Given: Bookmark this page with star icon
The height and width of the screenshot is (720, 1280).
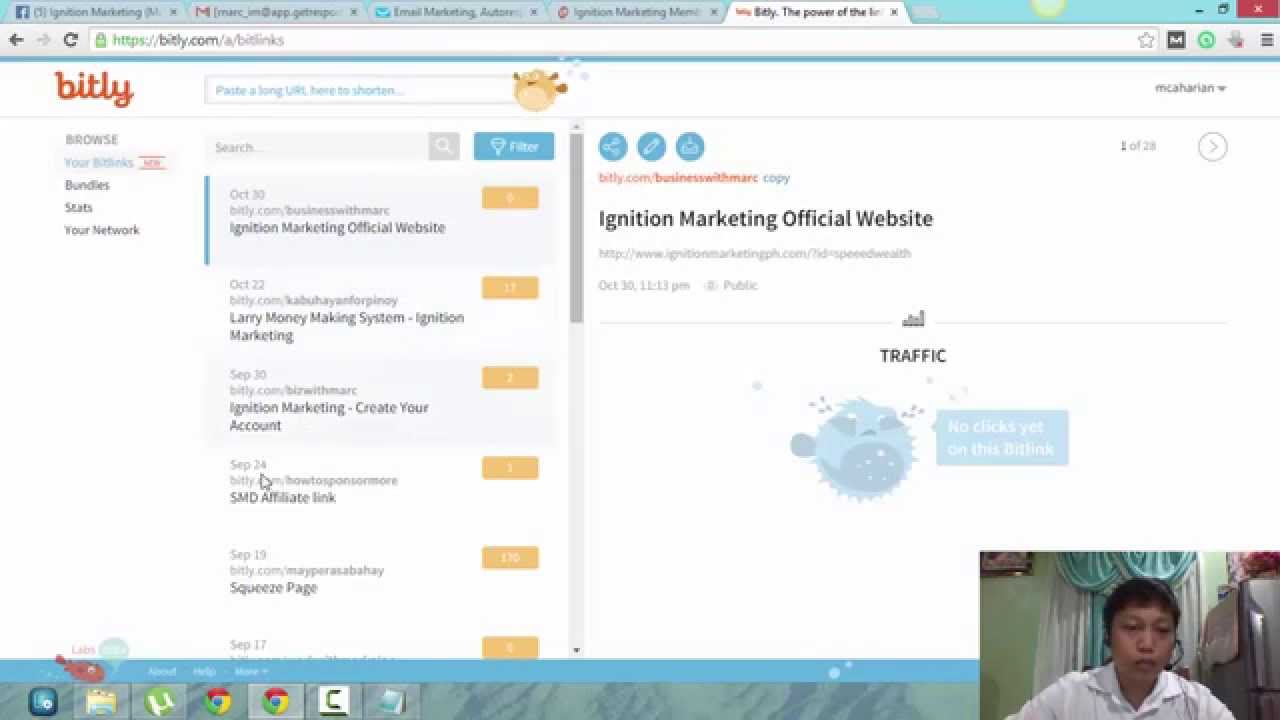Looking at the screenshot, I should tap(1146, 40).
